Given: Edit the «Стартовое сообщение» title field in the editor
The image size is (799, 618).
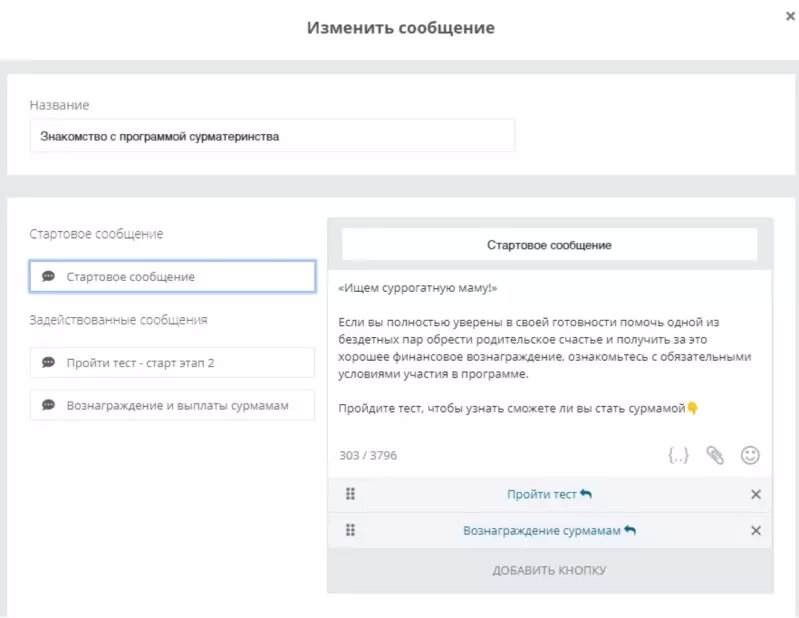Looking at the screenshot, I should click(x=549, y=245).
